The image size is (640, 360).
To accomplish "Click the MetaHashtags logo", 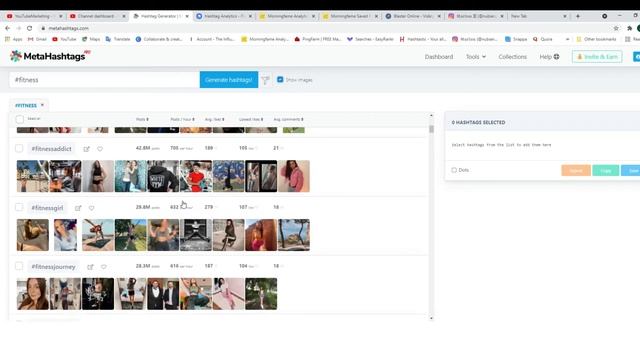I will pos(50,56).
